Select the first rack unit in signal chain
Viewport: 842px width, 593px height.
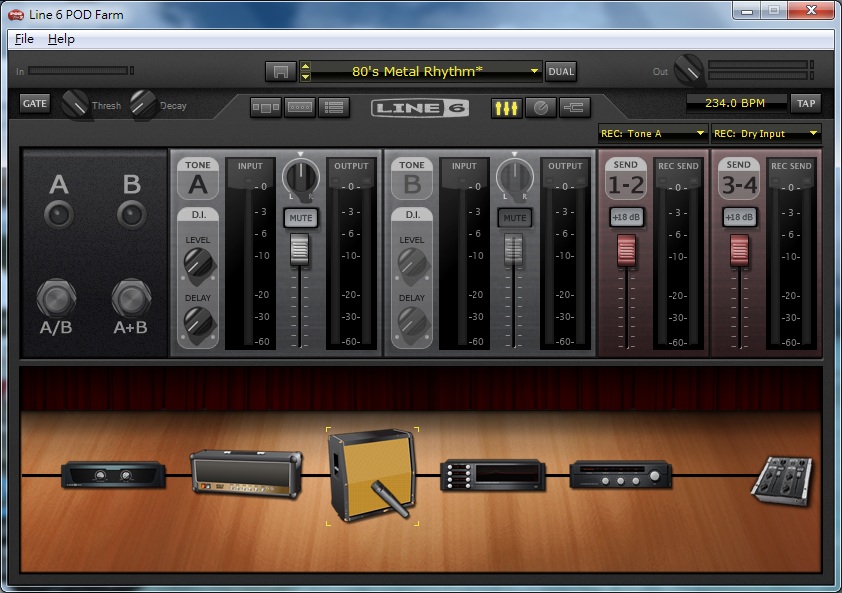(113, 475)
